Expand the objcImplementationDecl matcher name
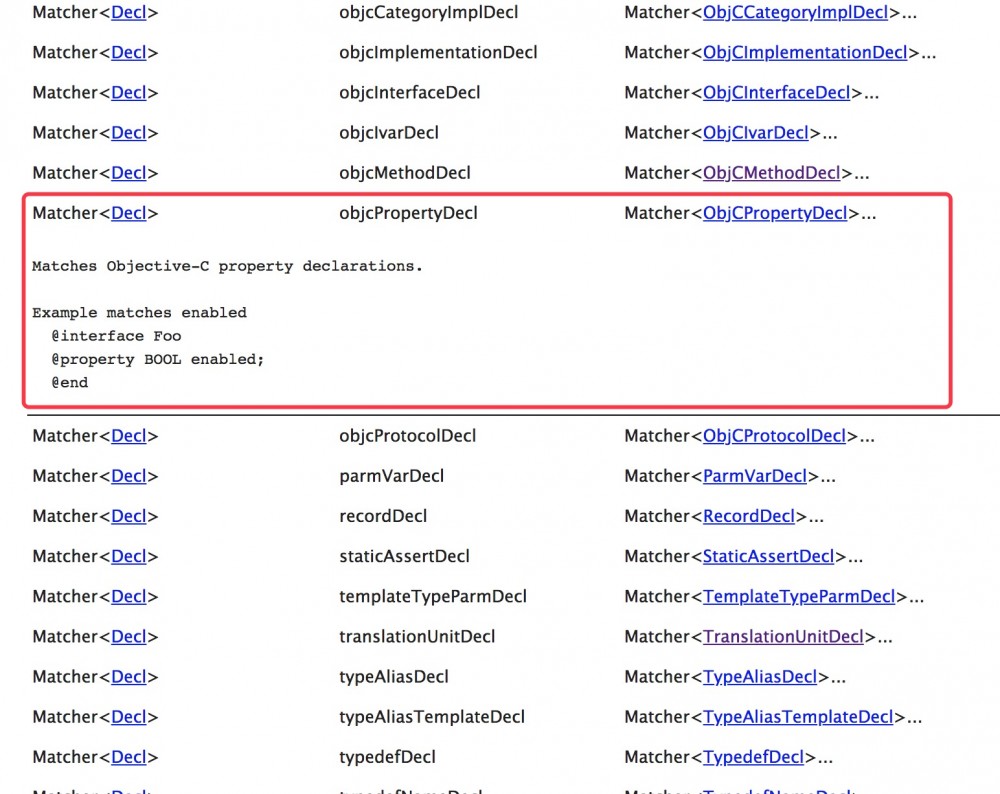This screenshot has width=1000, height=794. click(438, 53)
